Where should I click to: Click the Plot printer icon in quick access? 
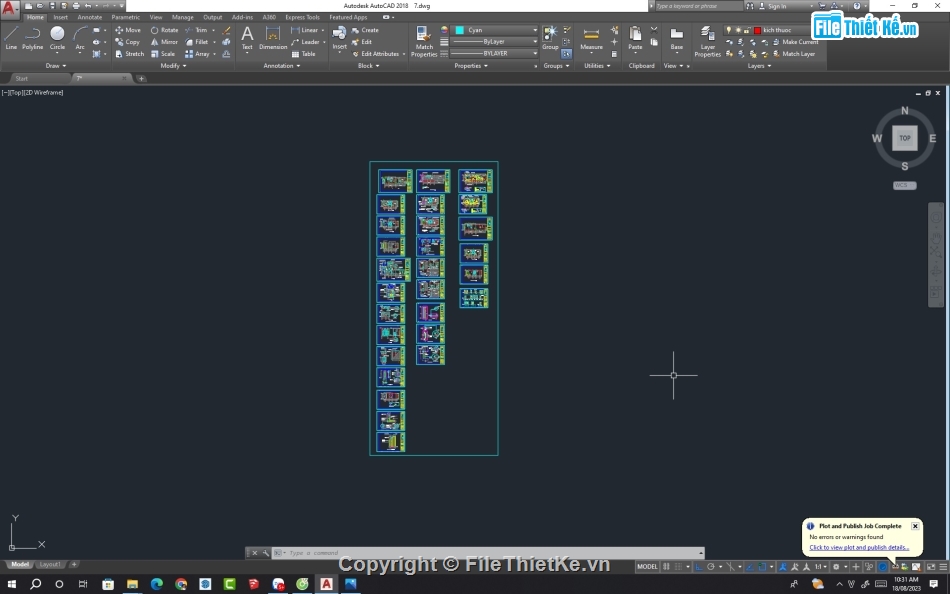[76, 5]
